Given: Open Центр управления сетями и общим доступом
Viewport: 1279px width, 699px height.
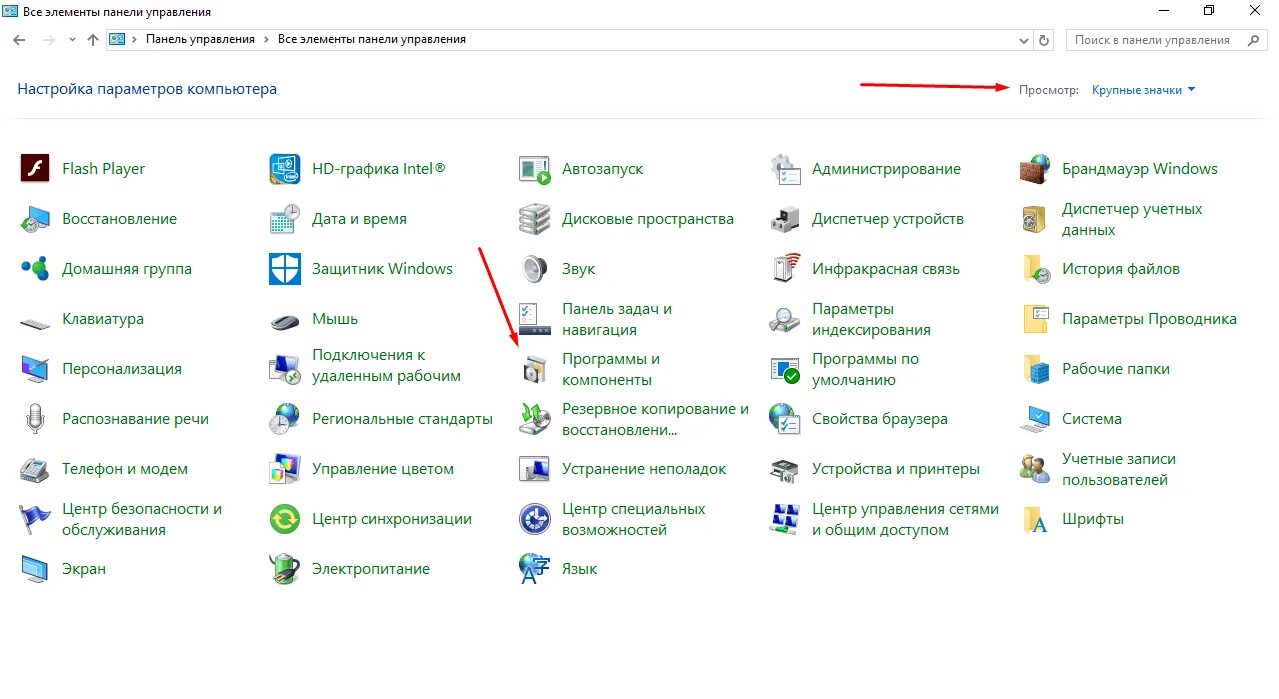Looking at the screenshot, I should coord(905,519).
